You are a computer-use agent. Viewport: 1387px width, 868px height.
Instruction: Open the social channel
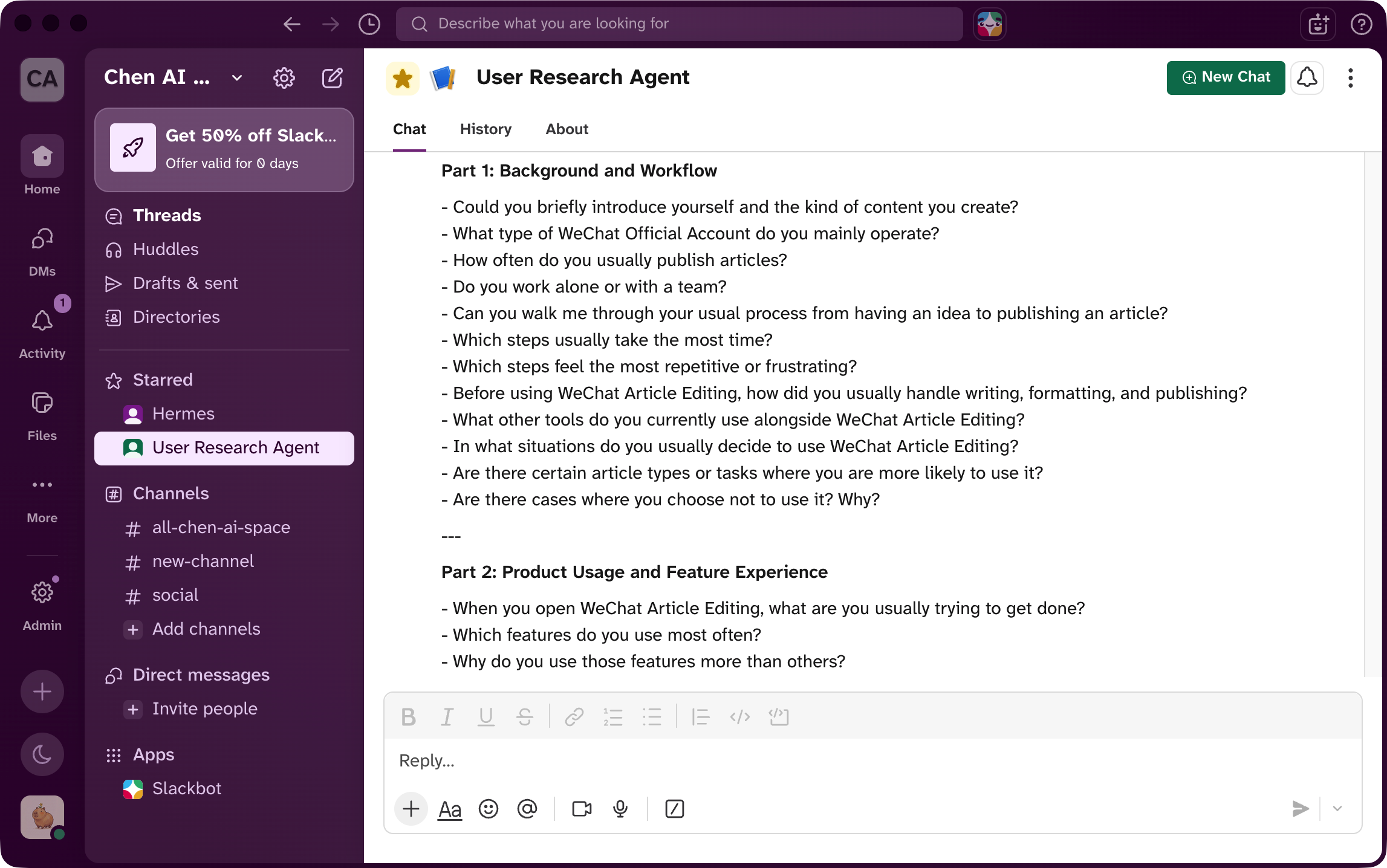tap(224, 595)
